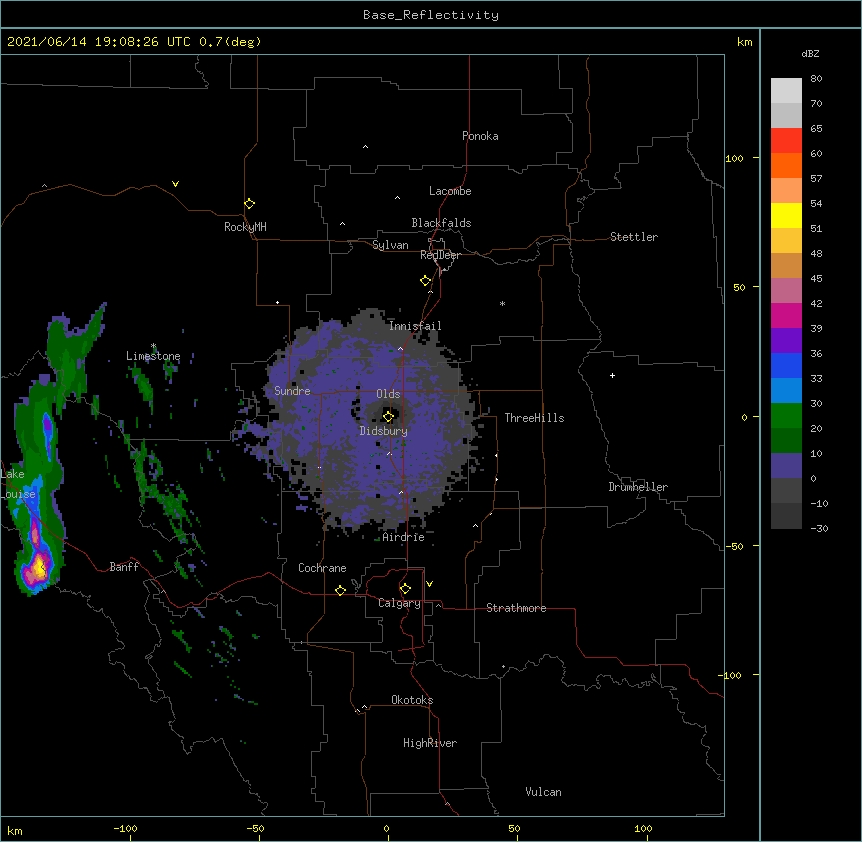Click the km unit label at top right
862x842 pixels.
click(744, 42)
